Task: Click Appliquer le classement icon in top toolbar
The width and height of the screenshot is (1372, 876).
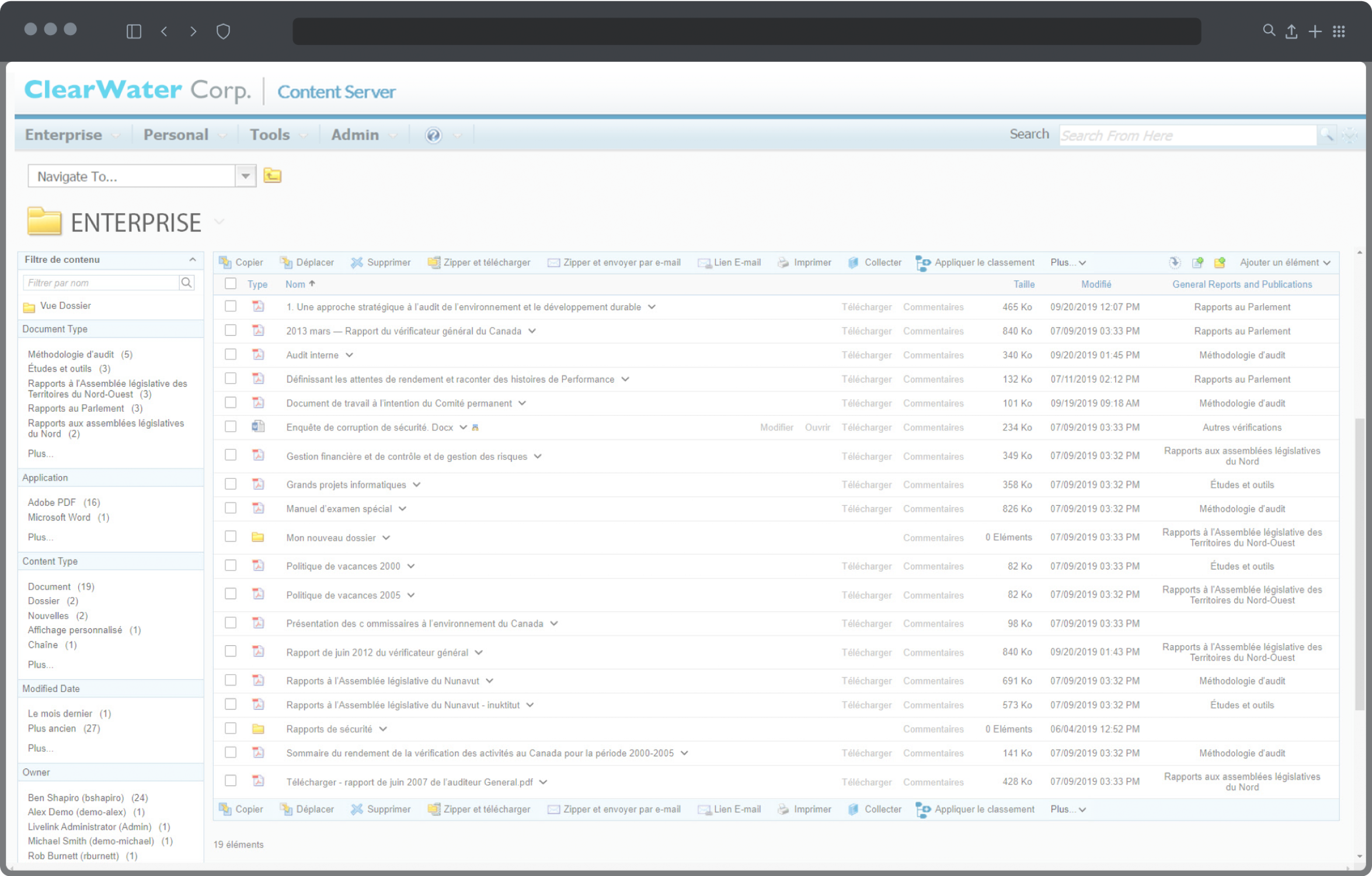Action: pos(923,263)
